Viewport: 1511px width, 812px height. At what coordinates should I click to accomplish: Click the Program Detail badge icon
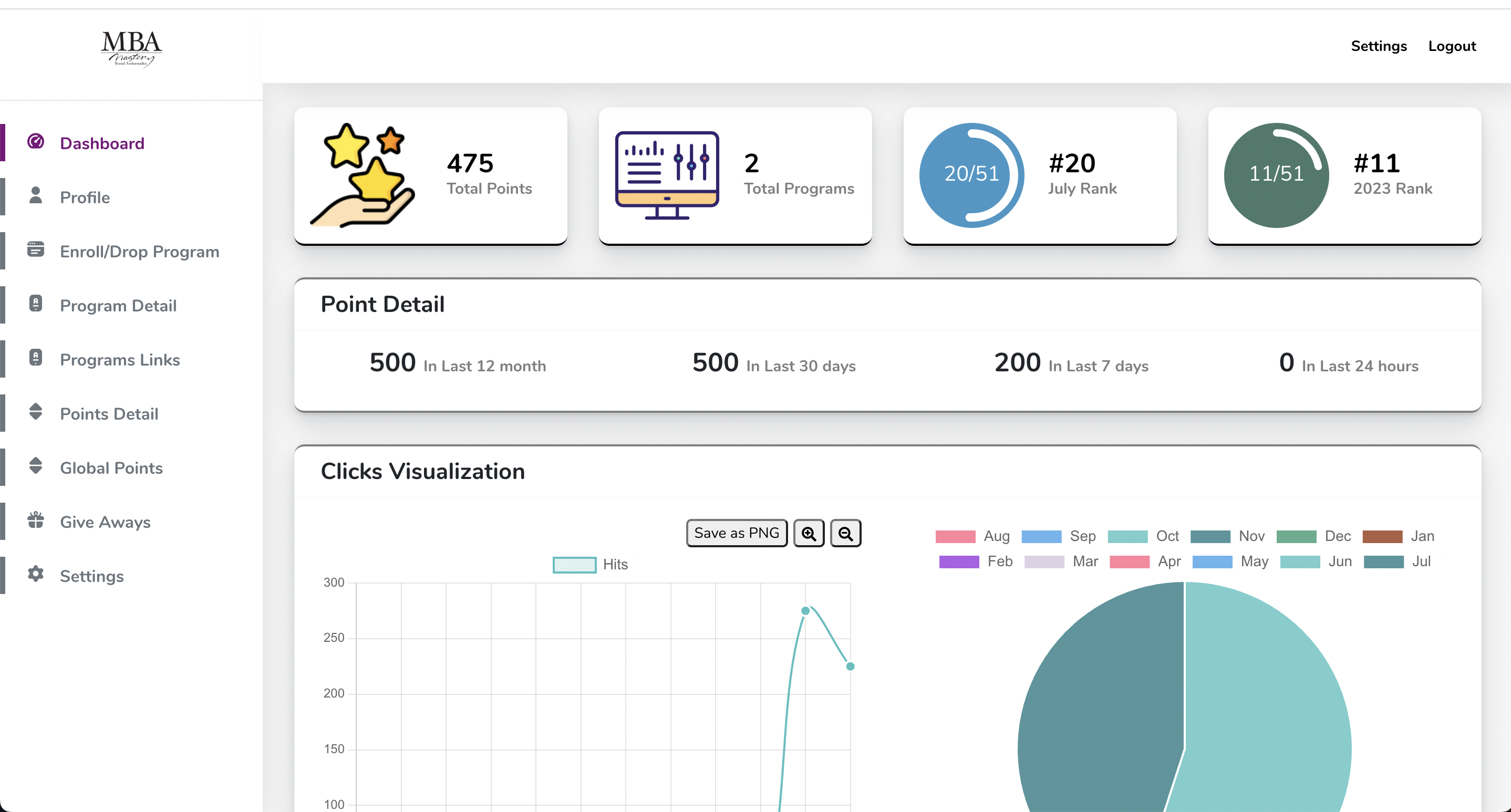[36, 304]
